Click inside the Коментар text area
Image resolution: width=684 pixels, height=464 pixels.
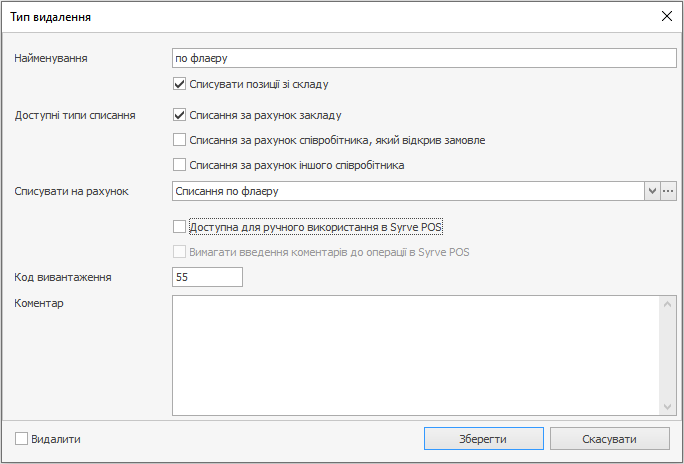pos(416,354)
